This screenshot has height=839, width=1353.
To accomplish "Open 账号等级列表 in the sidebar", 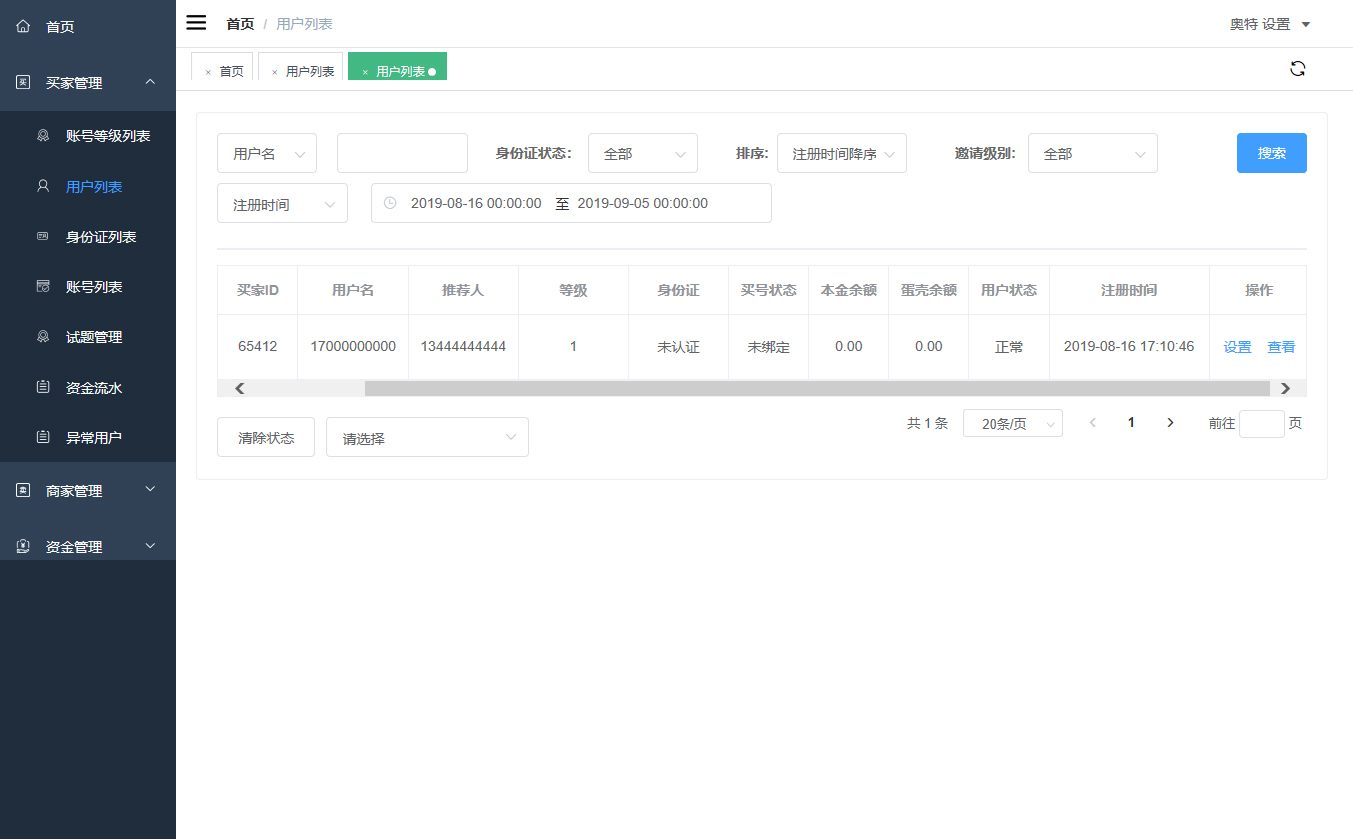I will tap(107, 136).
